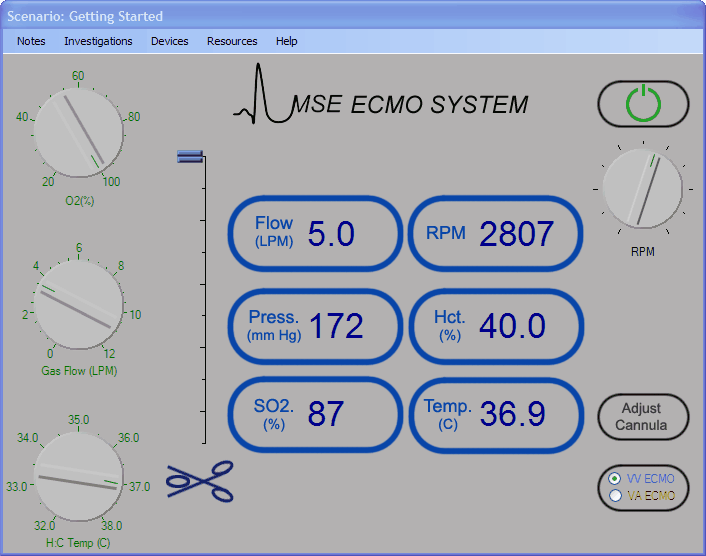706x556 pixels.
Task: Click the 38.0 mark on H:C Temp dial
Action: 111,526
